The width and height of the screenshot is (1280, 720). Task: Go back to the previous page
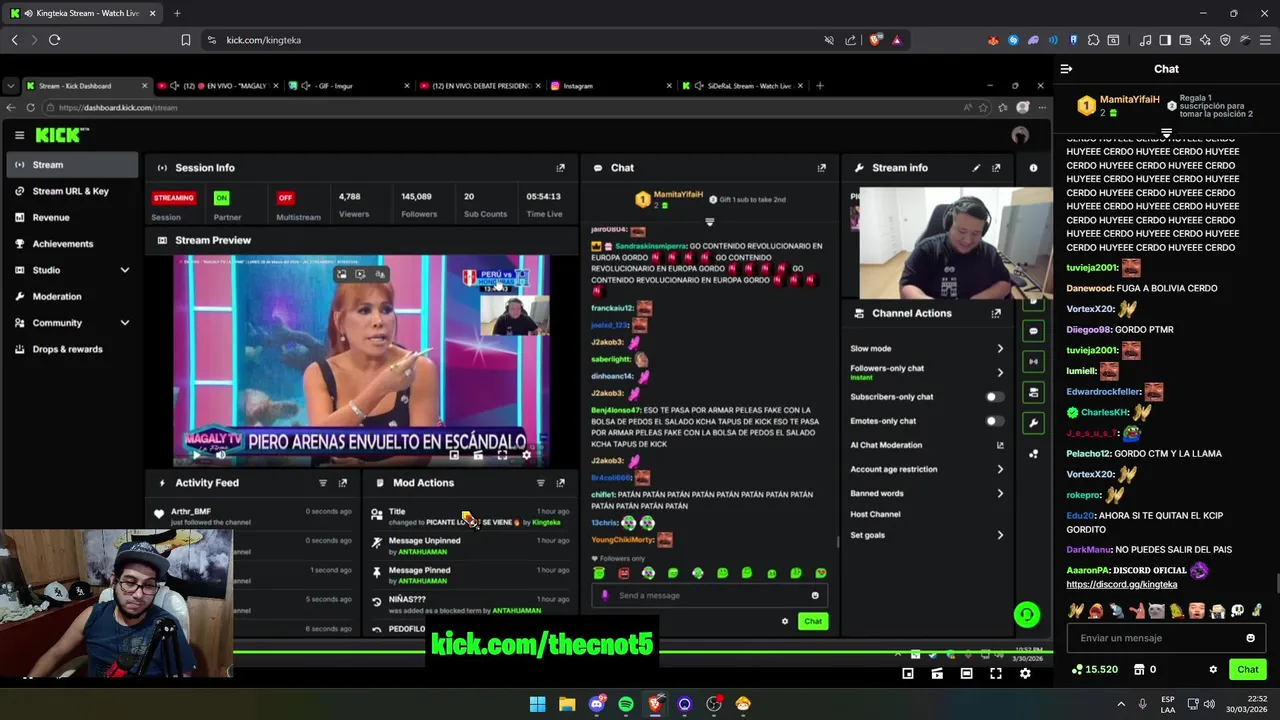click(x=14, y=40)
